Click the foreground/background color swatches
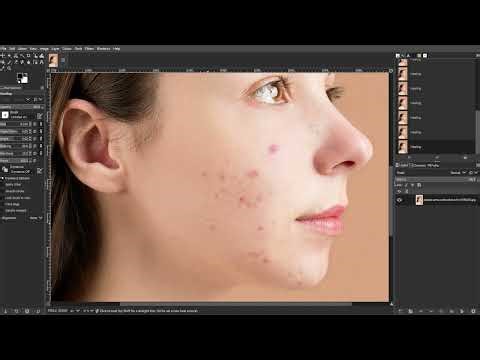 coord(22,78)
